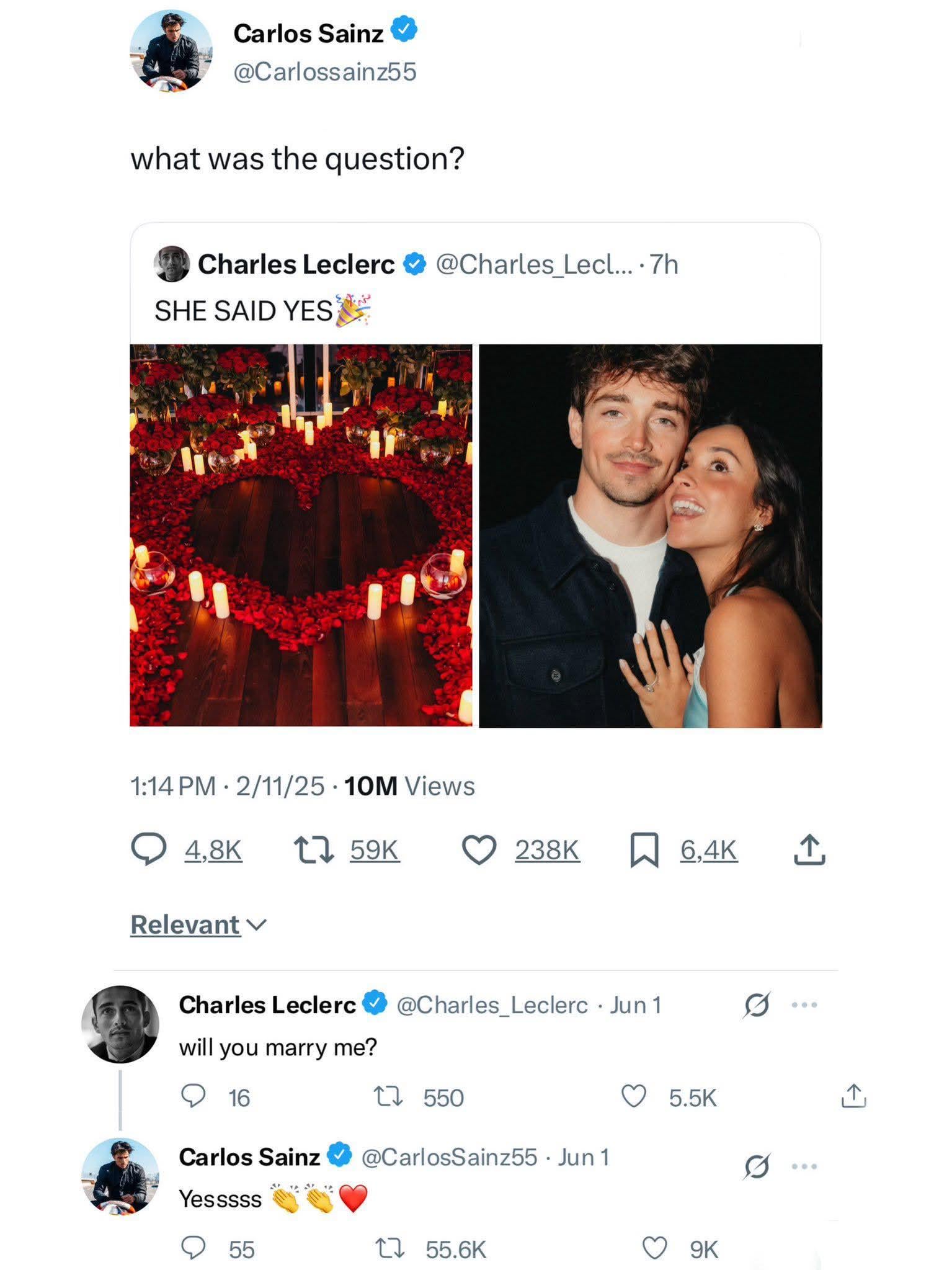
Task: Open three-dot menu on Carlos Sainz's Yesssss reply
Action: [804, 1166]
